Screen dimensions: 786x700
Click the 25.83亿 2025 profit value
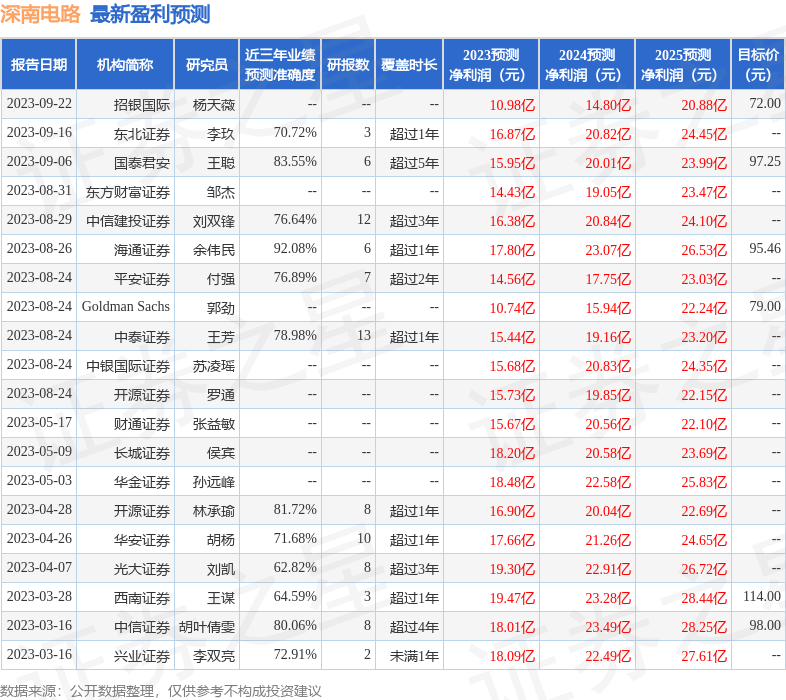704,482
